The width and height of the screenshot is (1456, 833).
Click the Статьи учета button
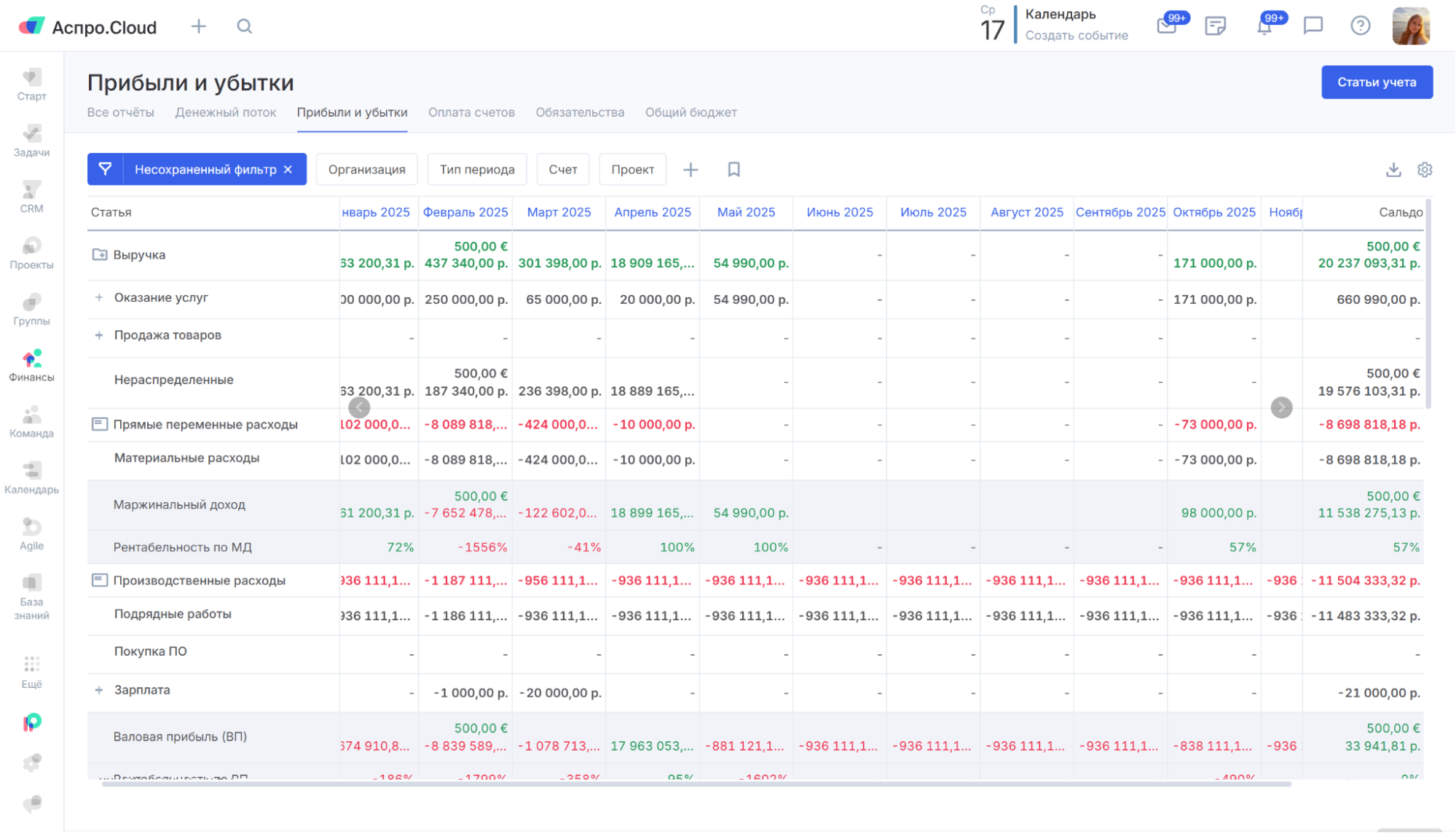click(1377, 82)
